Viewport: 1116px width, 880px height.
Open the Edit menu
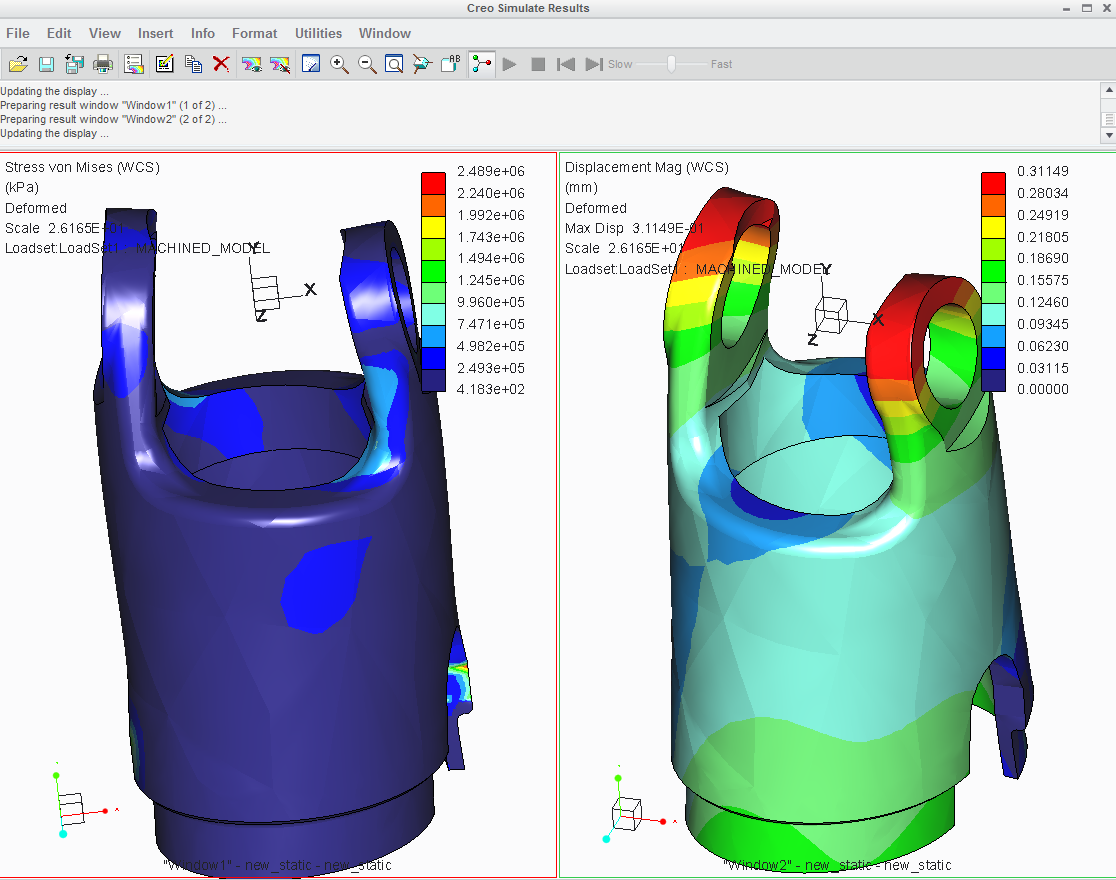pyautogui.click(x=59, y=33)
